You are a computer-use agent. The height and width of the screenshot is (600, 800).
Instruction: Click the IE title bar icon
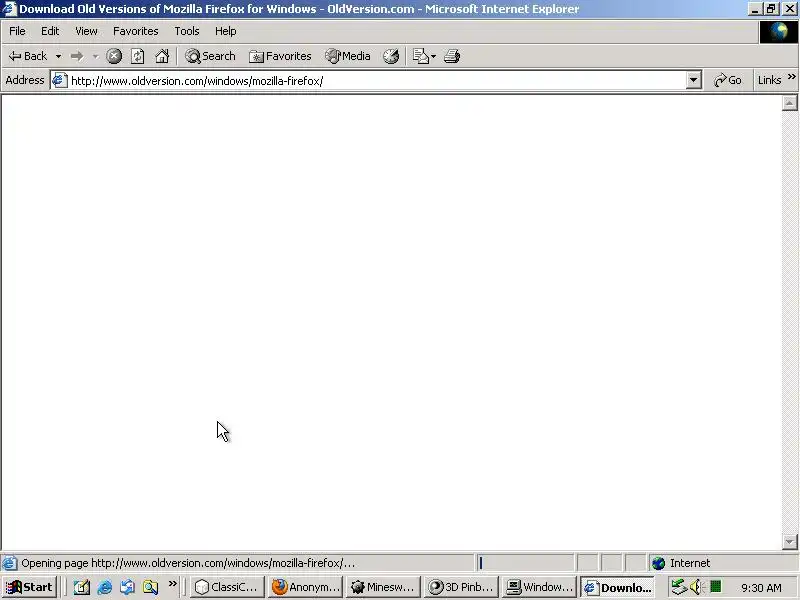click(x=9, y=9)
